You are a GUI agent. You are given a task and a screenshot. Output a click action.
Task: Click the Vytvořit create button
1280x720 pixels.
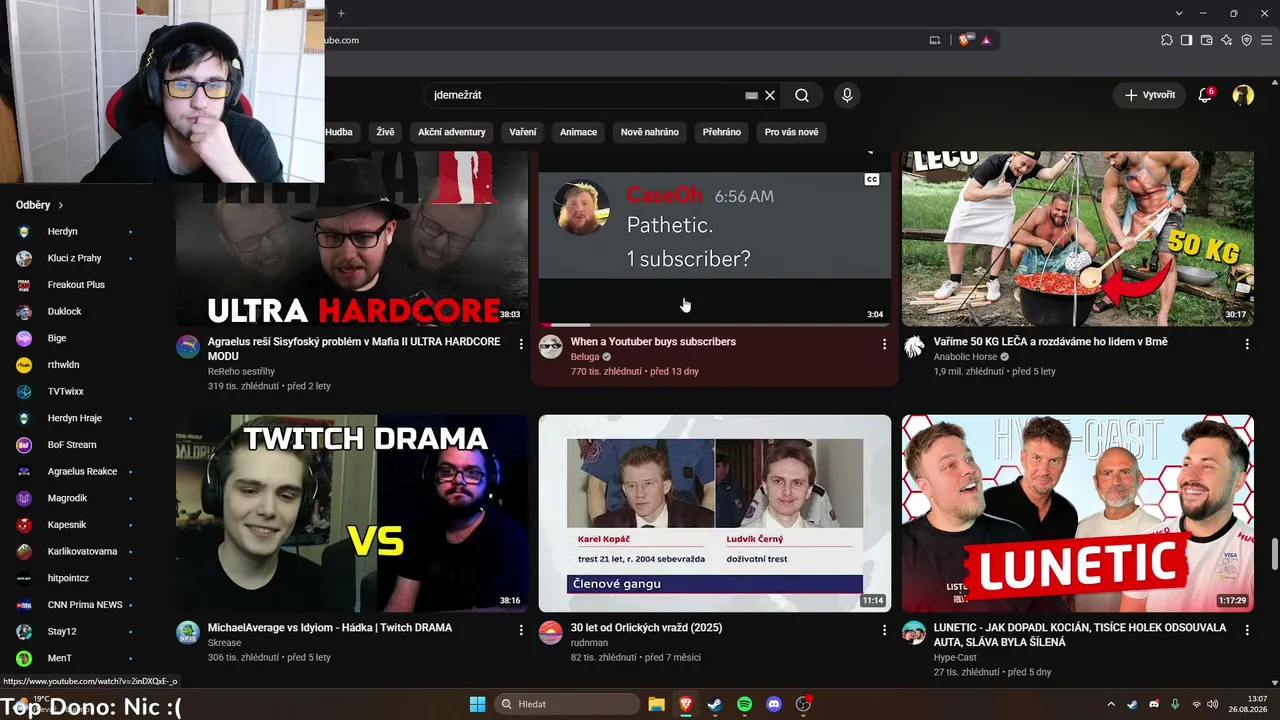click(x=1149, y=95)
